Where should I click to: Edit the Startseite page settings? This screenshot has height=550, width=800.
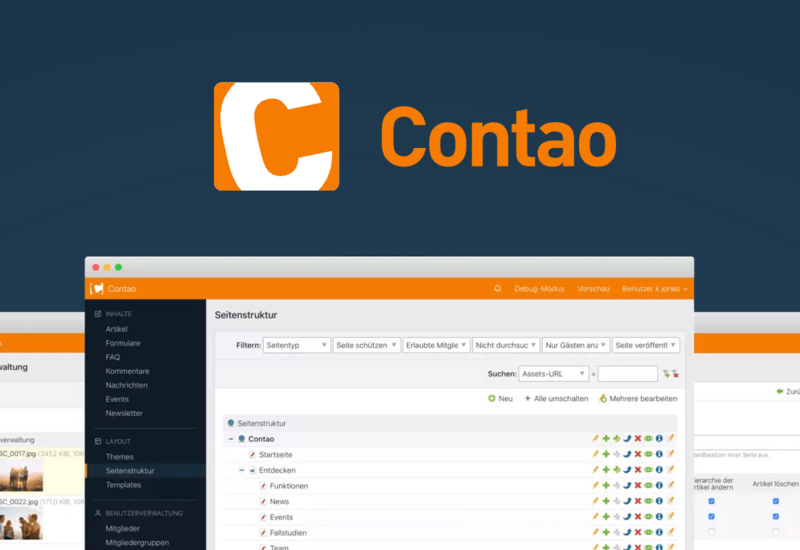595,454
